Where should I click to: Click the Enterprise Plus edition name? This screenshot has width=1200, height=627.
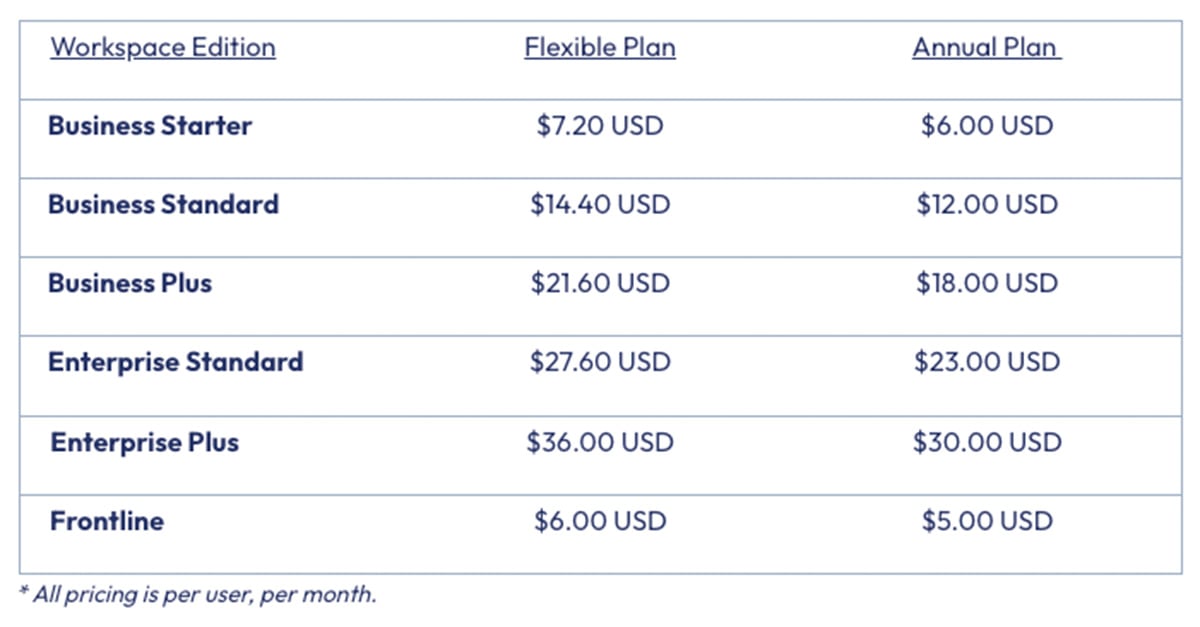point(145,442)
